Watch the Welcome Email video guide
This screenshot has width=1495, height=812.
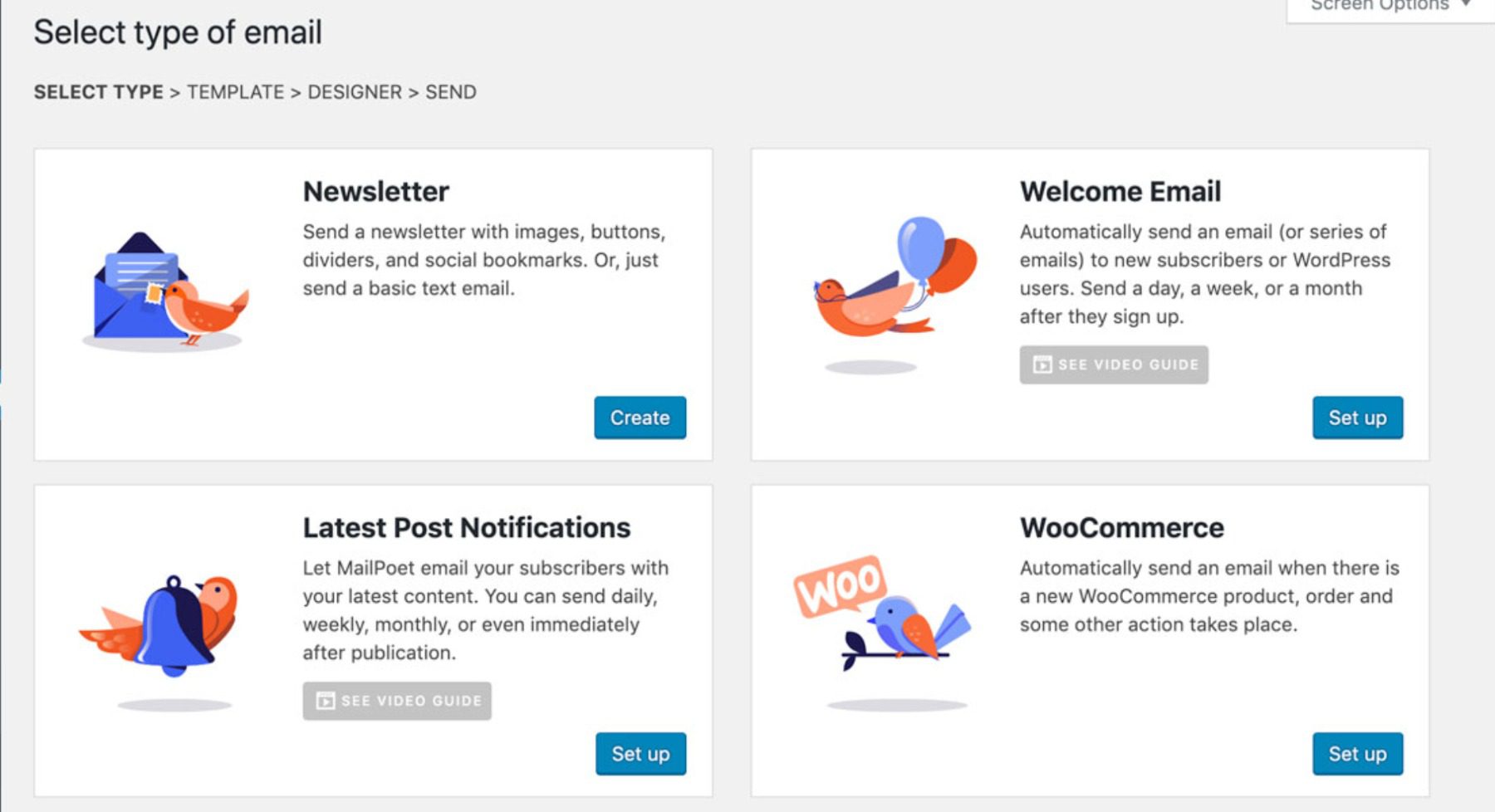pos(1113,364)
